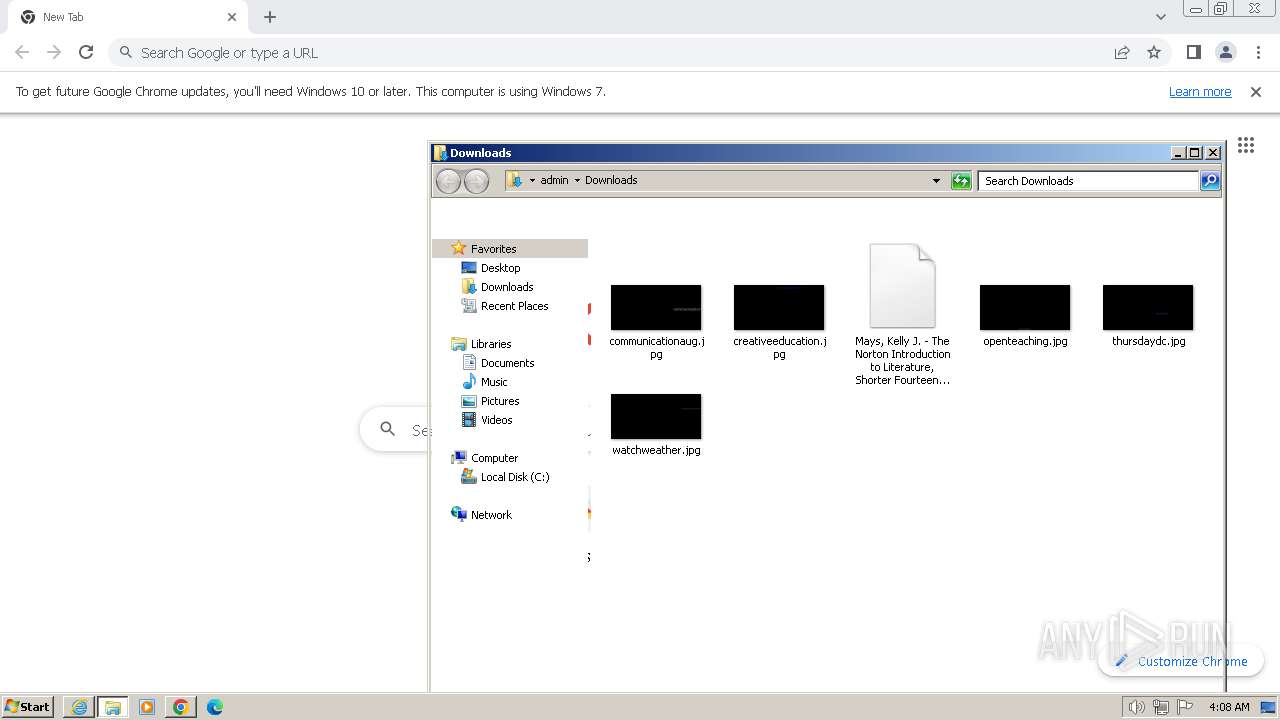Click the Learn more link

click(1200, 91)
